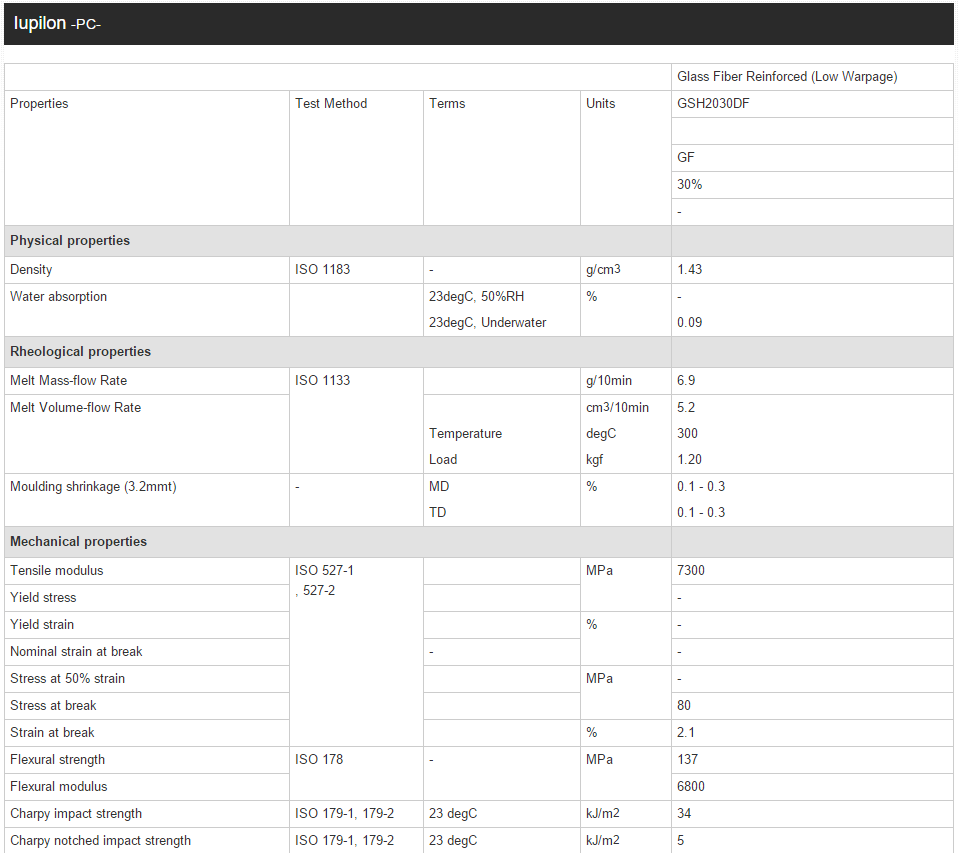Click the melt volume-flow value 5.2
This screenshot has height=853, width=959.
(x=686, y=407)
